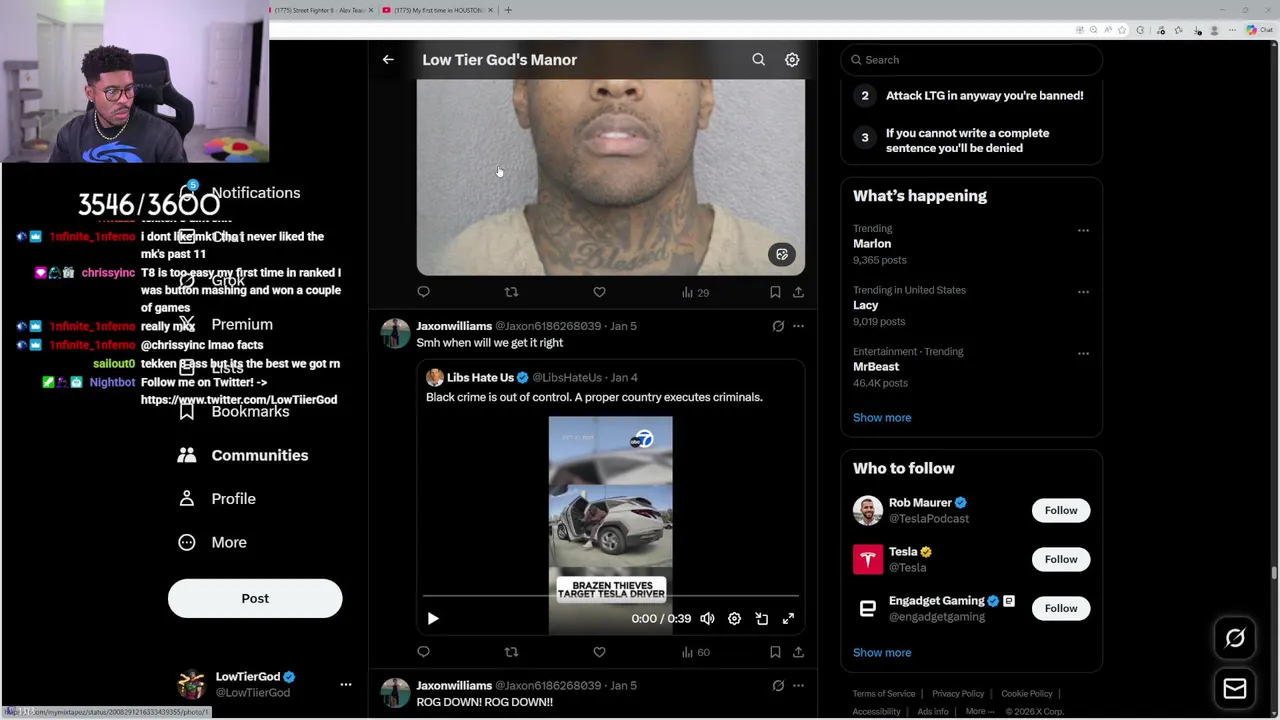The width and height of the screenshot is (1280, 720).
Task: Open LowTierGod account switcher dots
Action: coord(346,685)
